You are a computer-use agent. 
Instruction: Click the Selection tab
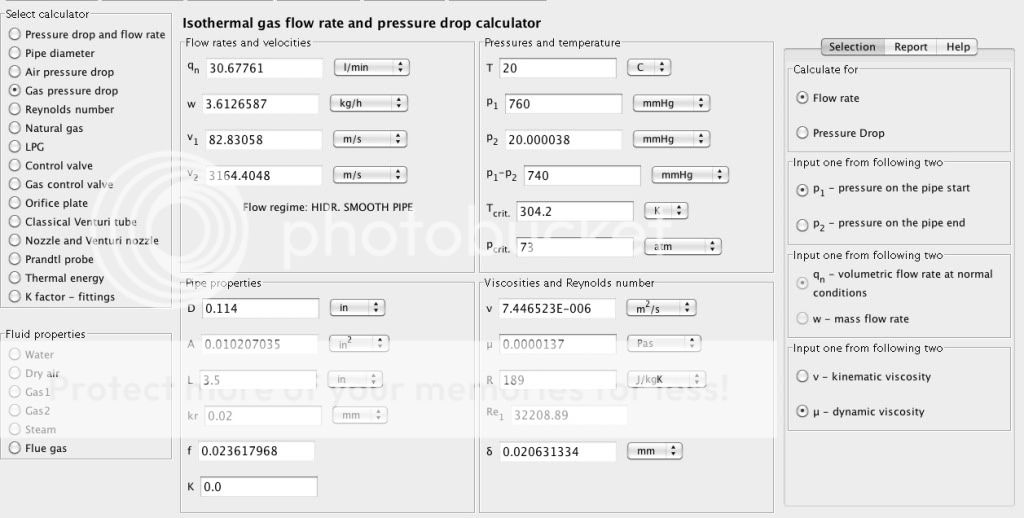[x=852, y=46]
